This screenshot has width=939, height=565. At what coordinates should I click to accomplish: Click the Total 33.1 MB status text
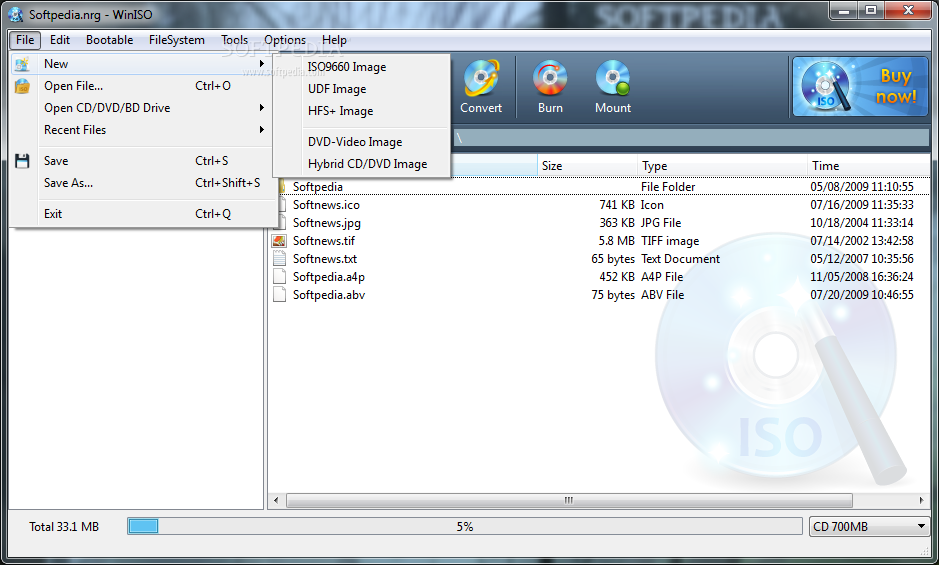64,527
